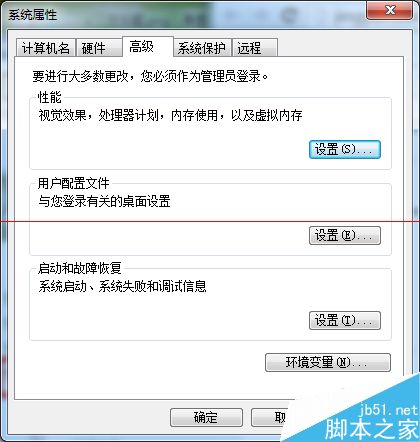Viewport: 420px width, 442px height.
Task: Close the 系统属性 window
Action: tap(389, 11)
